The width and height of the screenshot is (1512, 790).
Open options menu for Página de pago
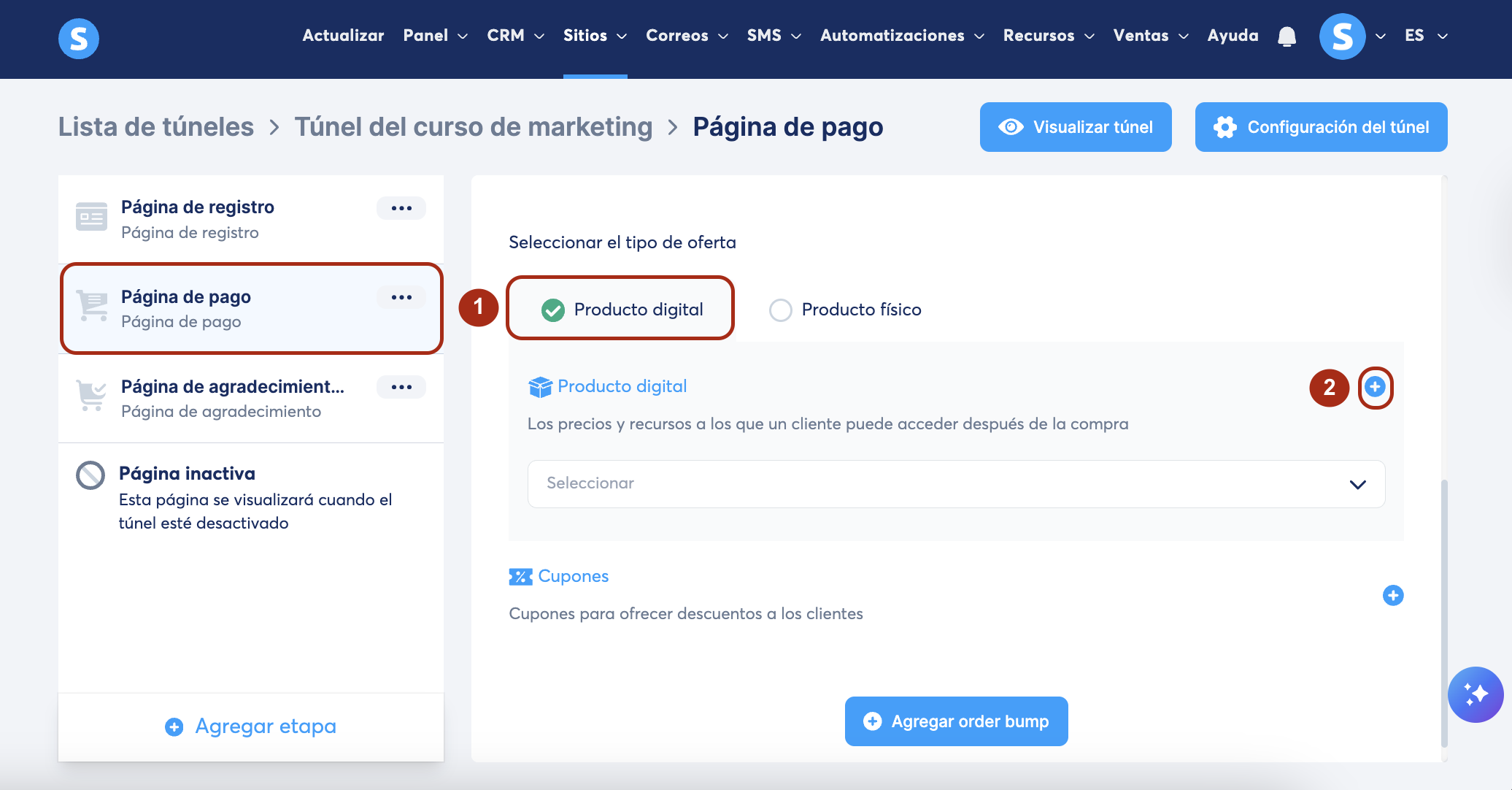[x=401, y=297]
